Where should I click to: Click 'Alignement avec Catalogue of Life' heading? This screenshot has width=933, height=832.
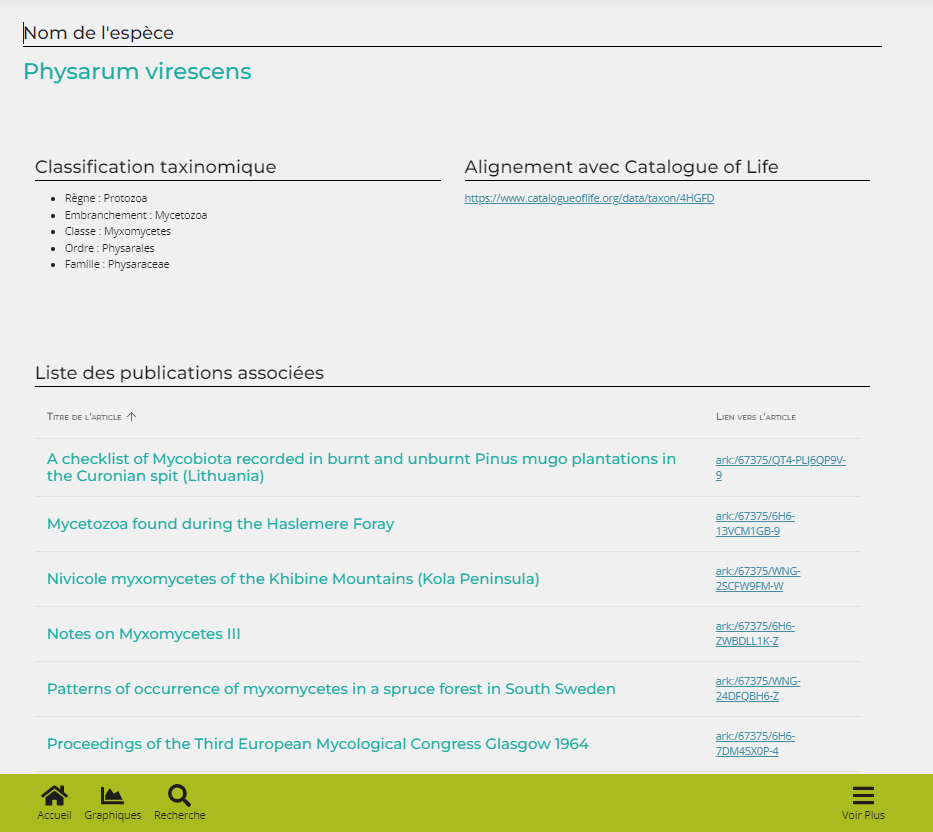(621, 167)
